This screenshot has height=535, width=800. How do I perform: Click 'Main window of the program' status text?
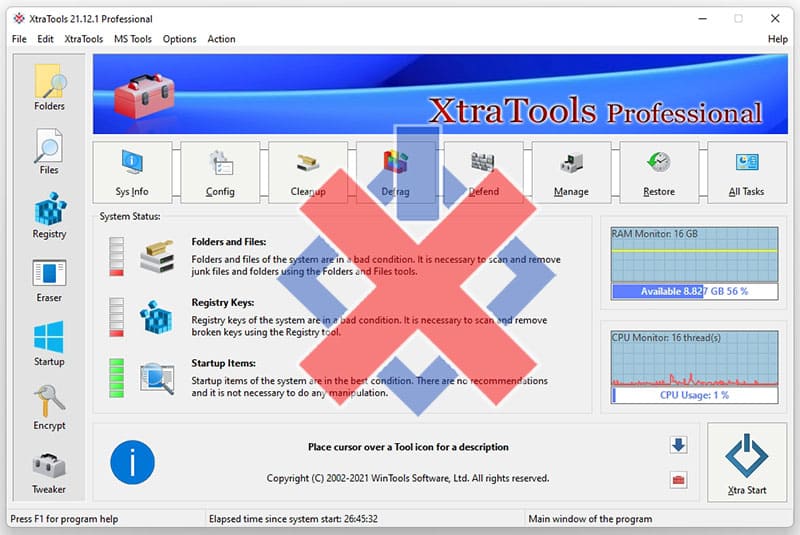coord(590,519)
